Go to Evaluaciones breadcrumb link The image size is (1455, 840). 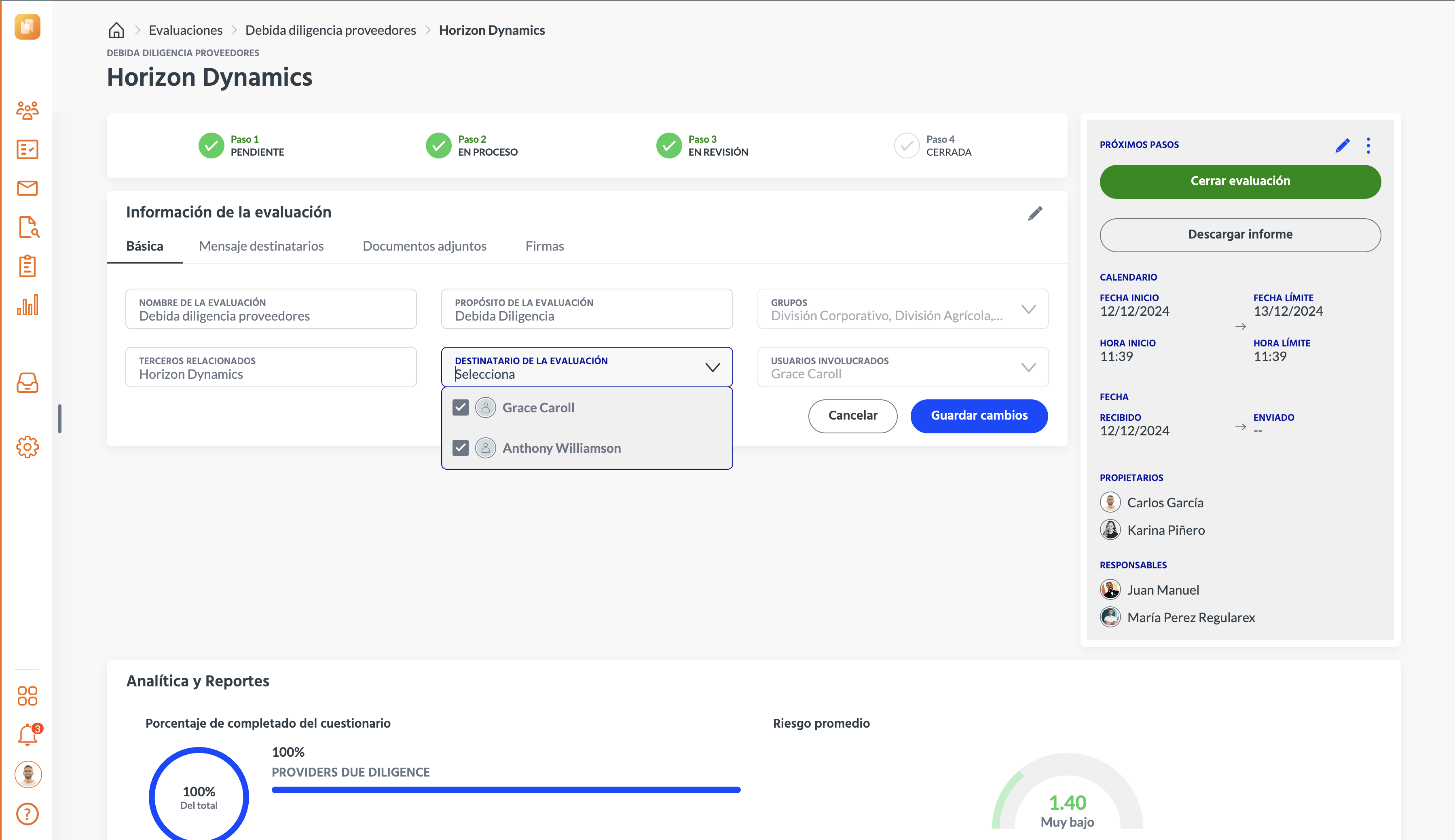[186, 30]
